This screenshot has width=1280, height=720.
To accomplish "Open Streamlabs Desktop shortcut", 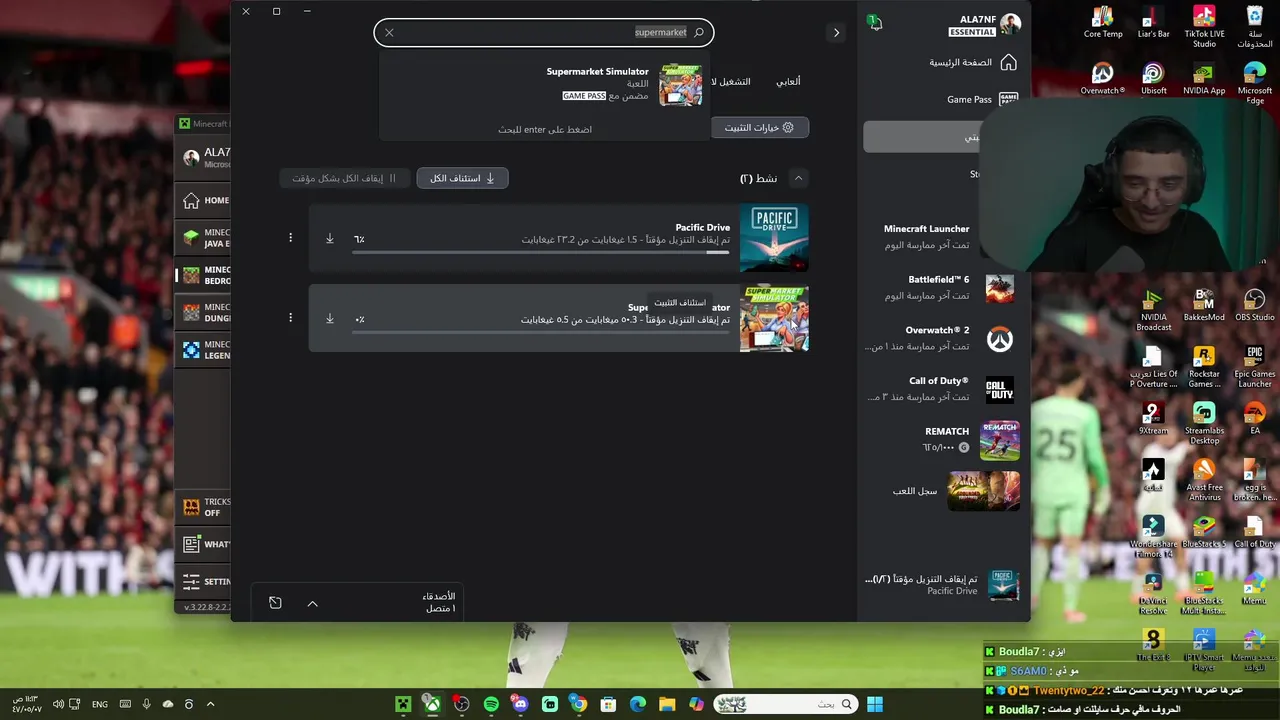I will click(x=1204, y=423).
